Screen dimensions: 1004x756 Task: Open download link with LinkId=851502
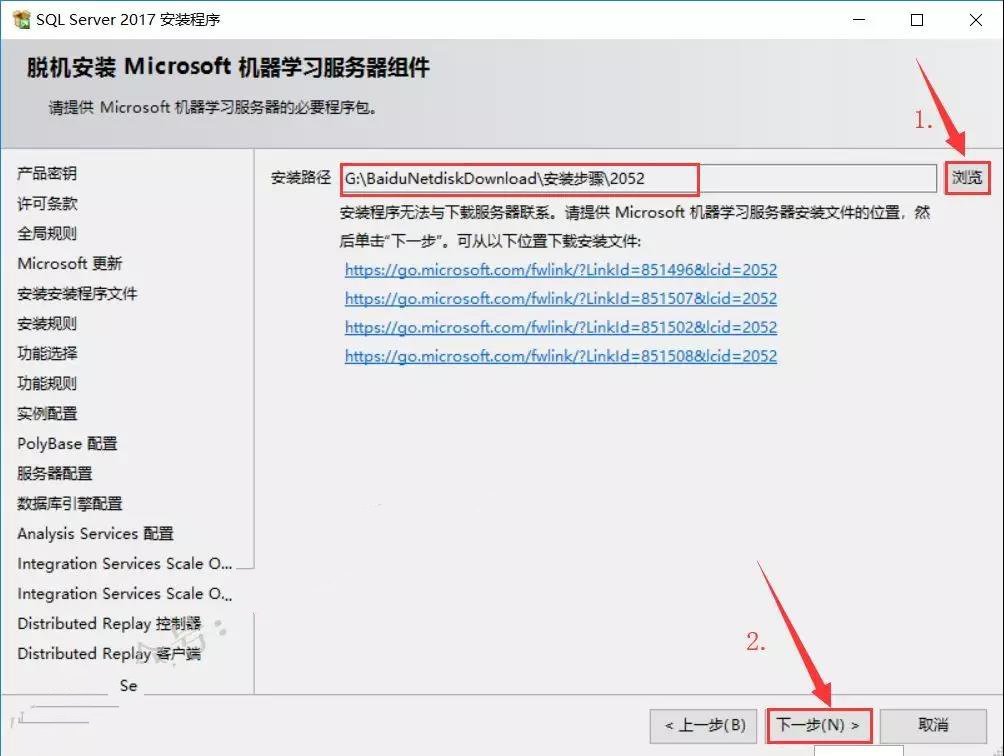[x=561, y=327]
